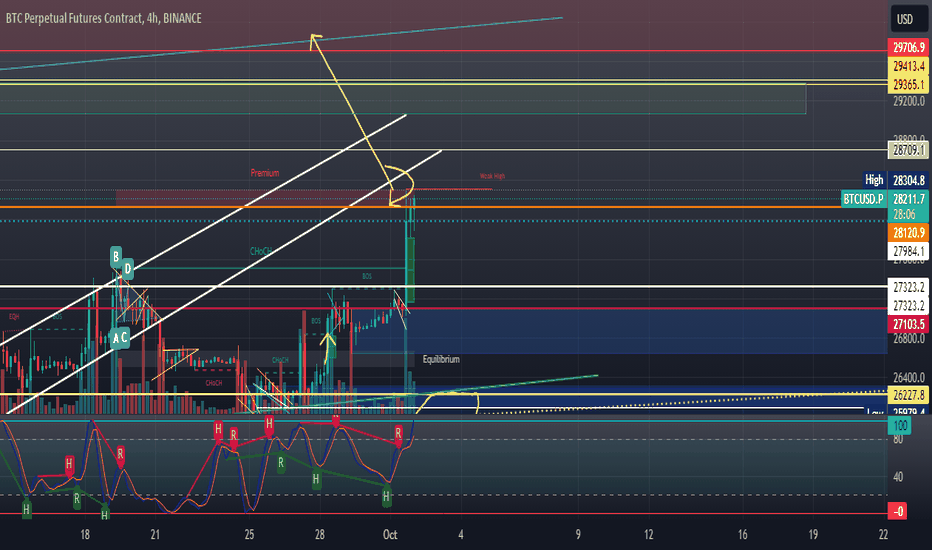Click the Weak High label

(x=492, y=176)
